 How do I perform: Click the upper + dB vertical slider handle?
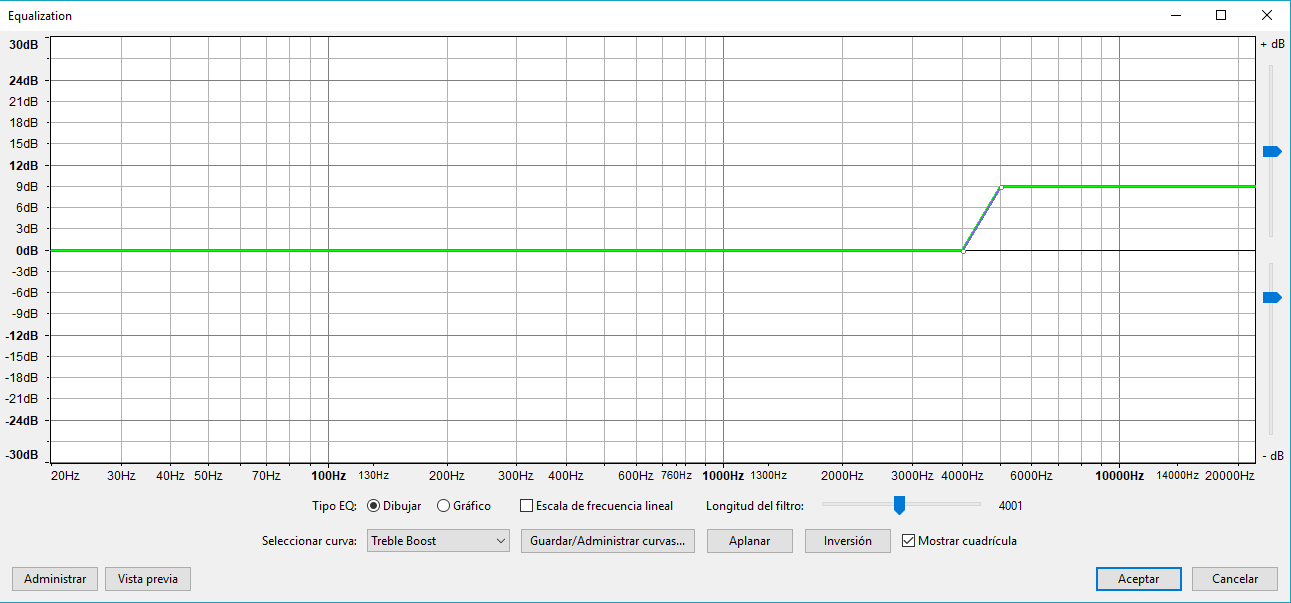1271,151
